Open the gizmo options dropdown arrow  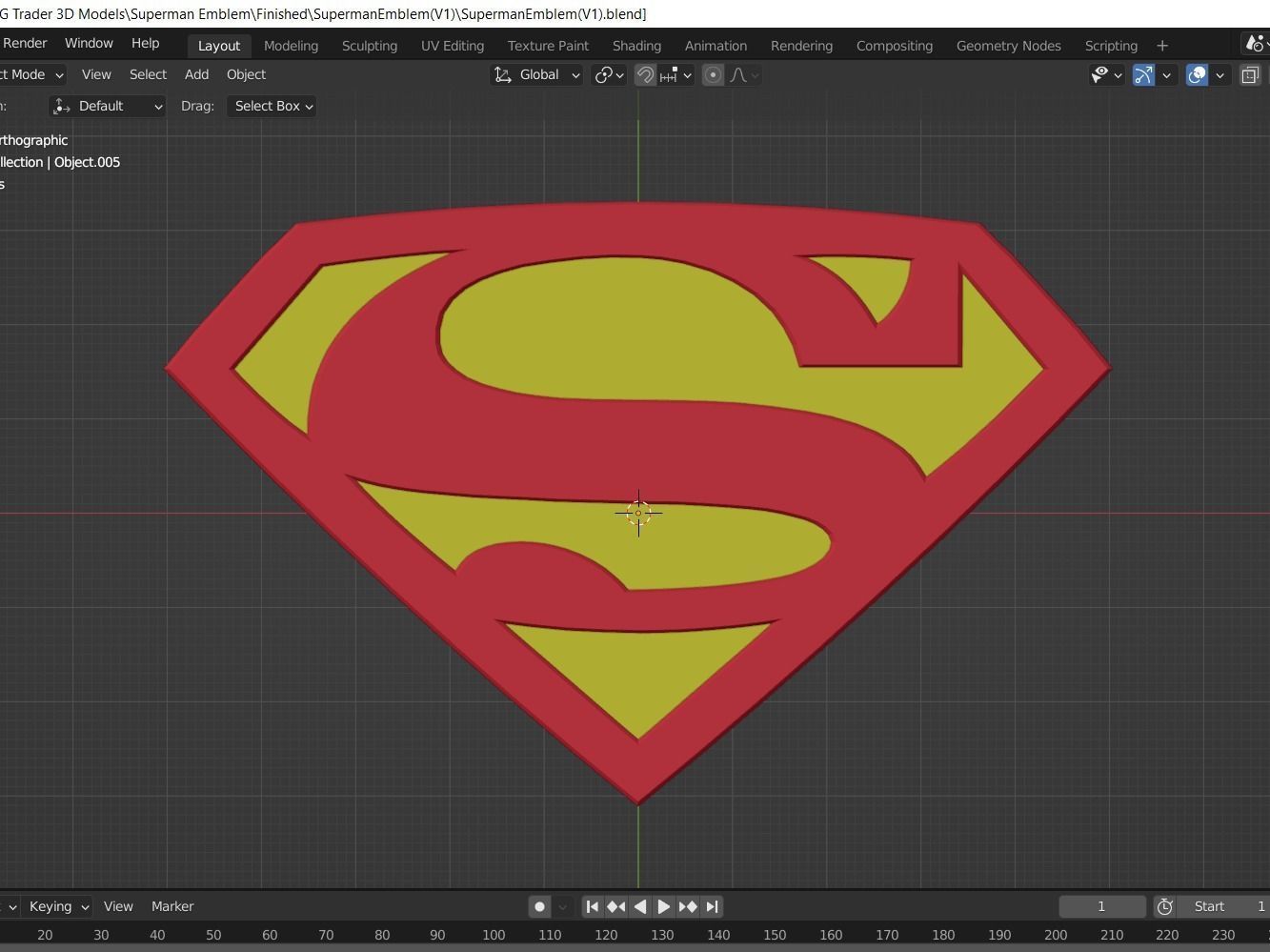click(x=1166, y=74)
